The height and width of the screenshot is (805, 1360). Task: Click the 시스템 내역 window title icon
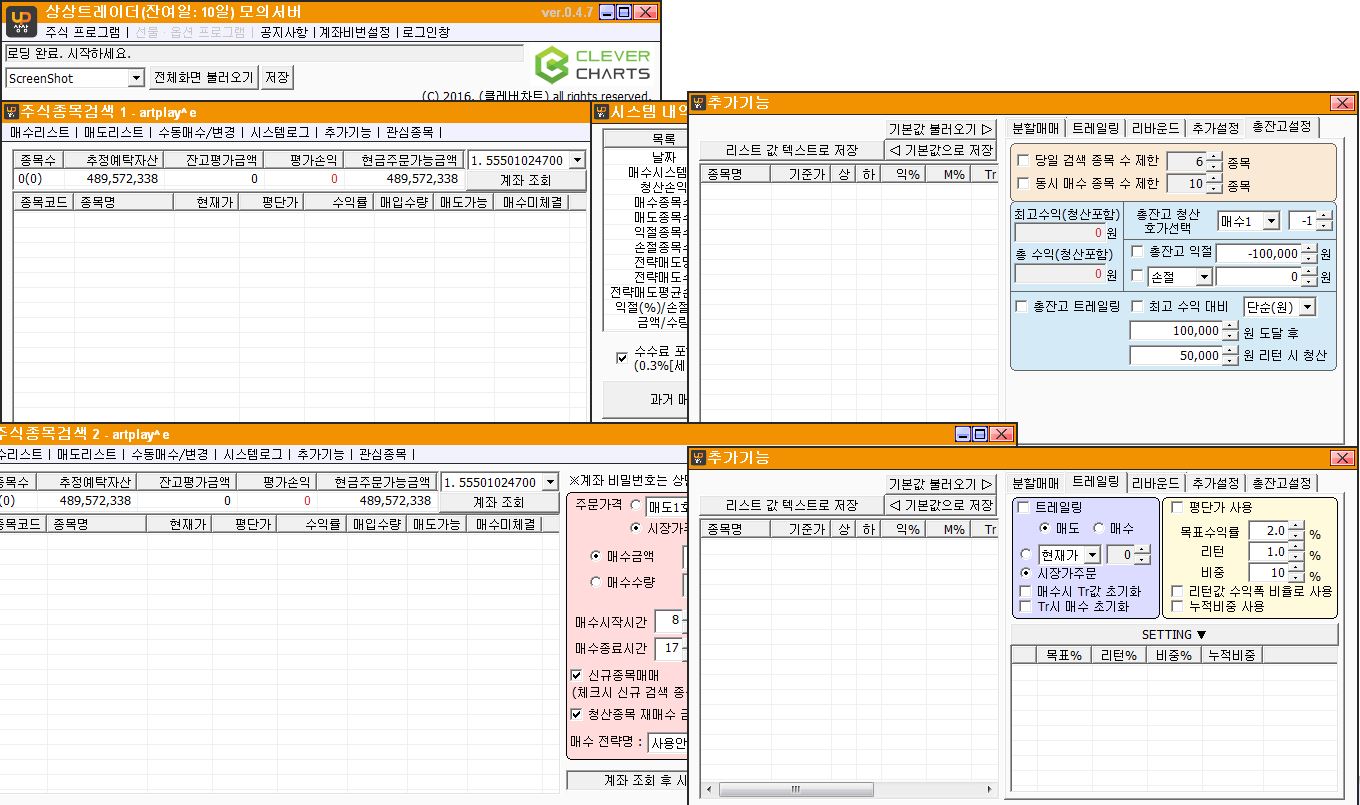[x=602, y=112]
